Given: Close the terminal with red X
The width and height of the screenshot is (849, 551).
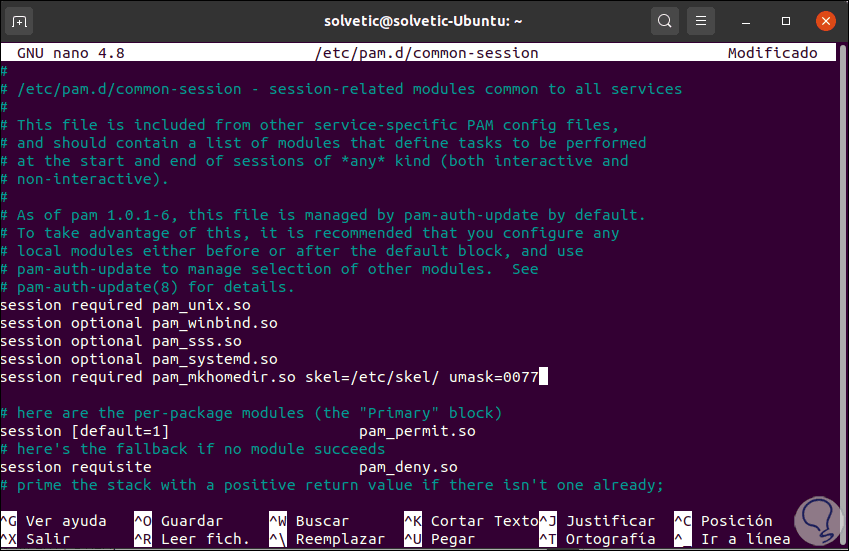Looking at the screenshot, I should pos(825,20).
